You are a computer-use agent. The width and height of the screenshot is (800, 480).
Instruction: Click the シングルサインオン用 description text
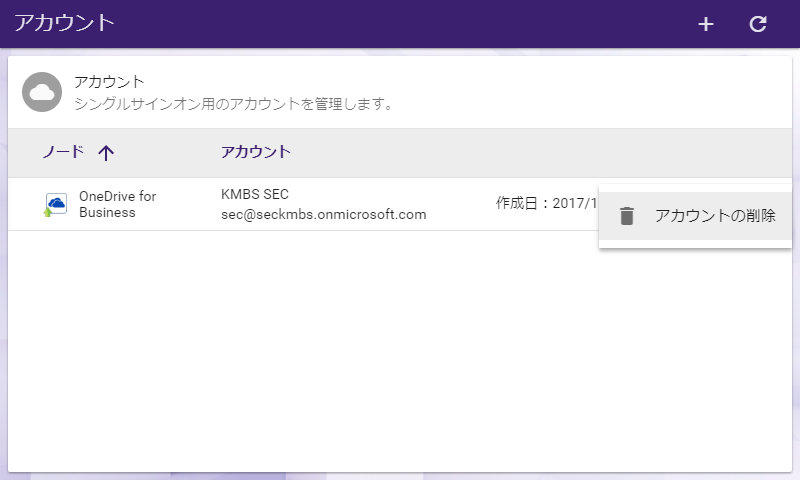(234, 104)
